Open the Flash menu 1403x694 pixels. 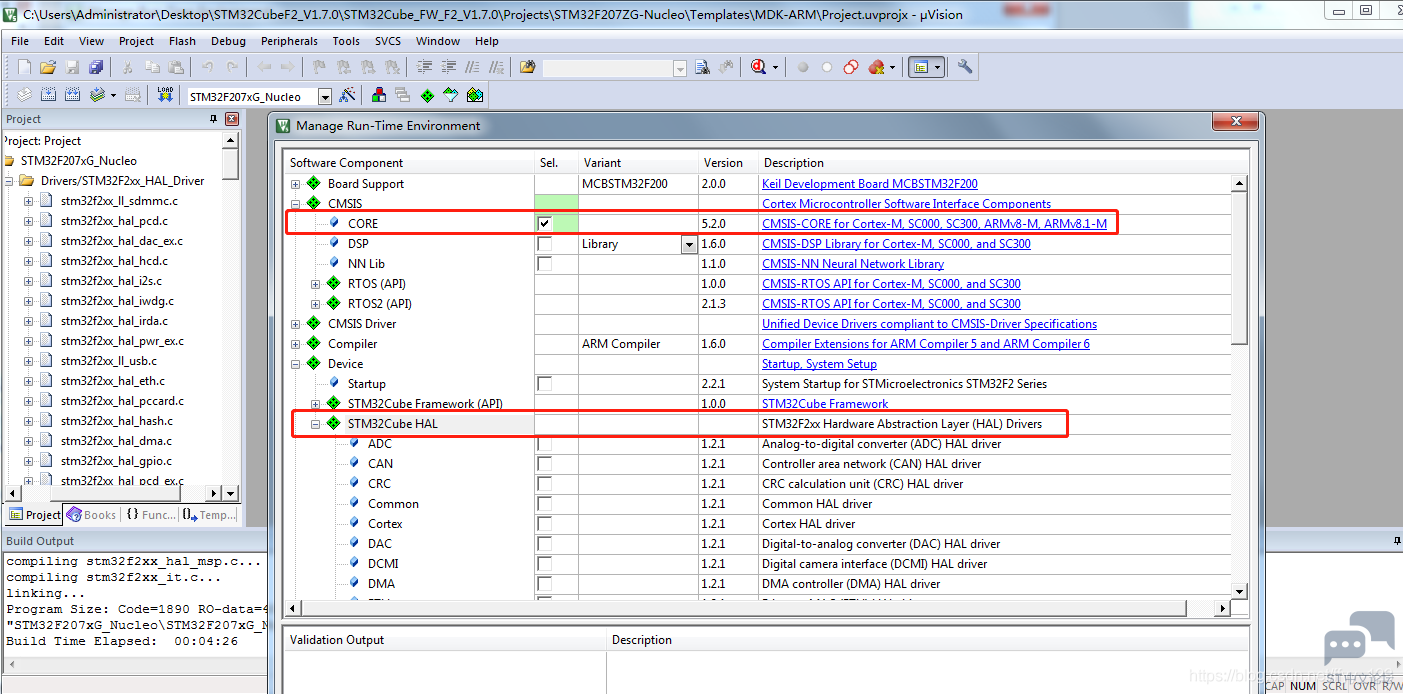click(182, 41)
